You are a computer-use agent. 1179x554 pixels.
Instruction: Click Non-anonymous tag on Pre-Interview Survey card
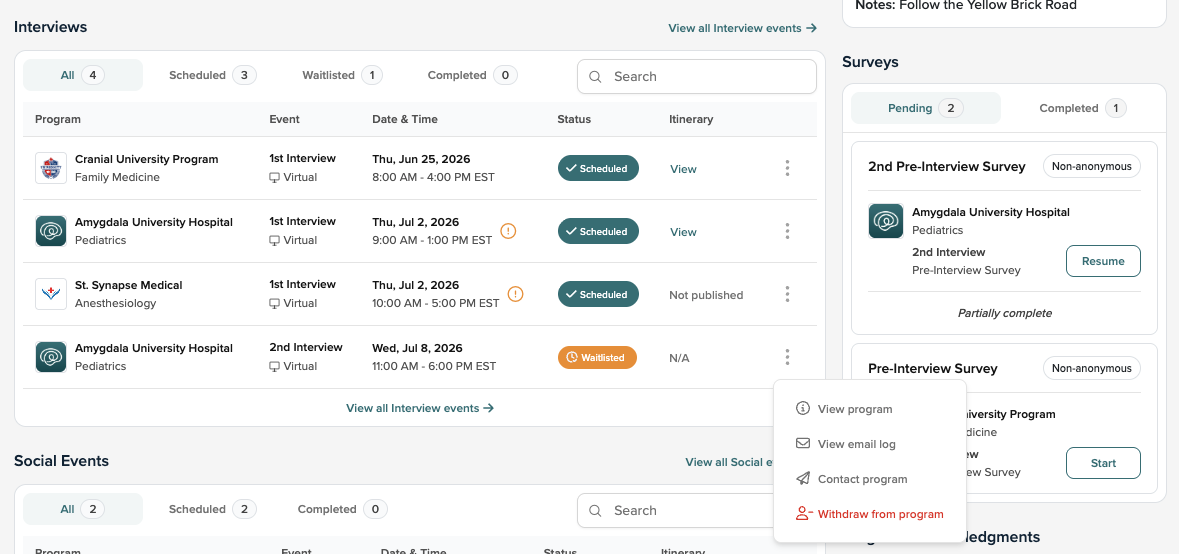pos(1092,368)
